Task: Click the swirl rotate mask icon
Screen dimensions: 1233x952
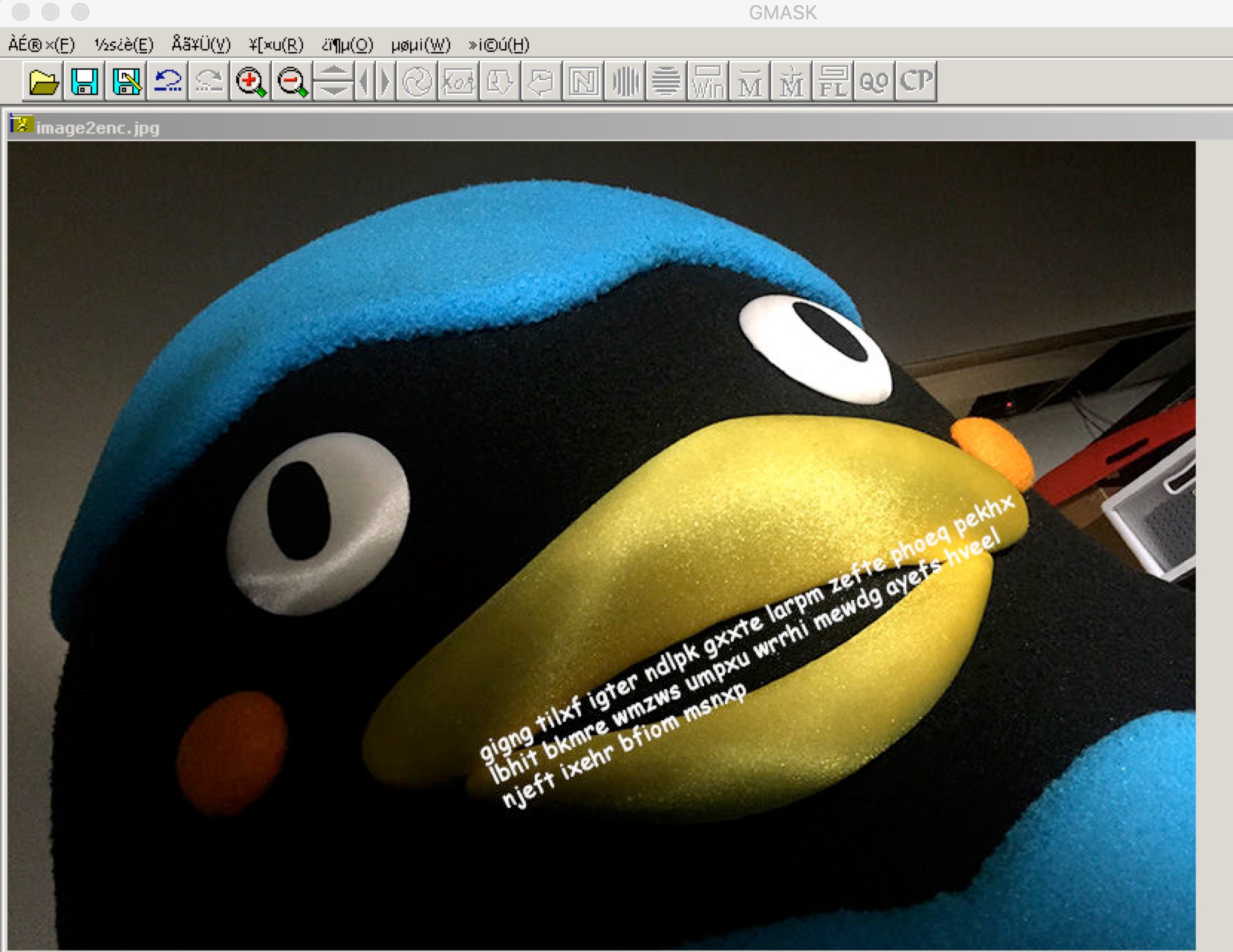Action: tap(417, 82)
